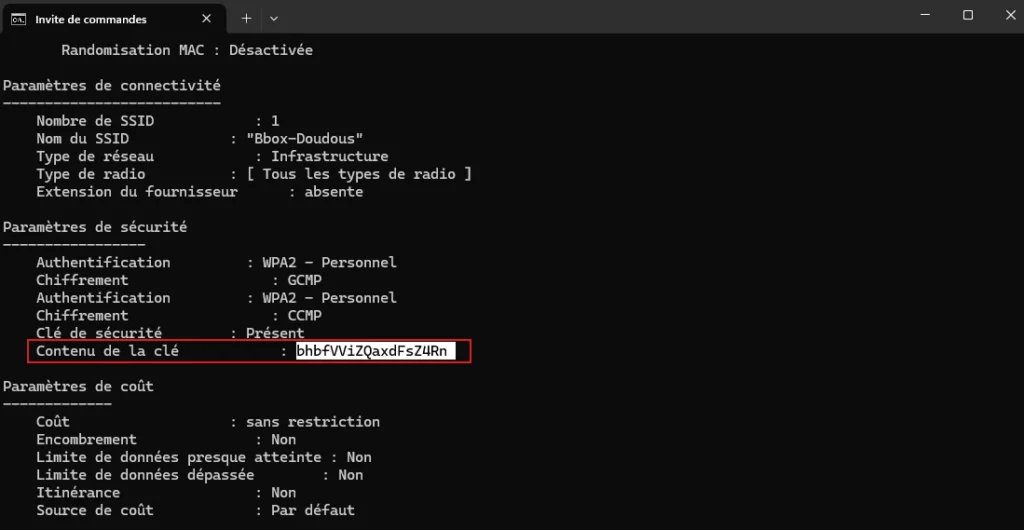Click the command prompt icon in the tab

point(18,19)
